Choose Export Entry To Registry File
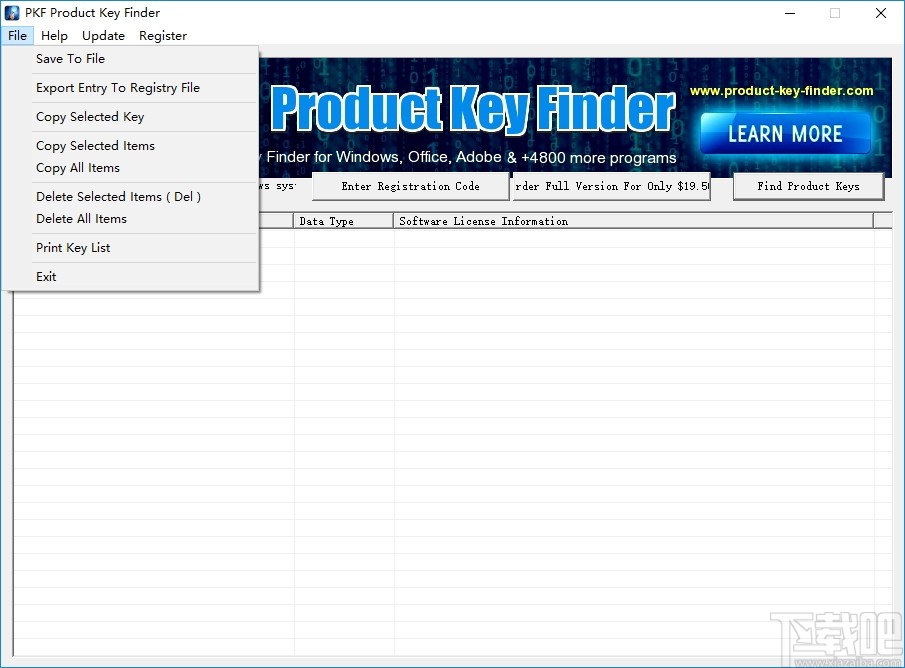Viewport: 905px width, 668px height. tap(117, 87)
